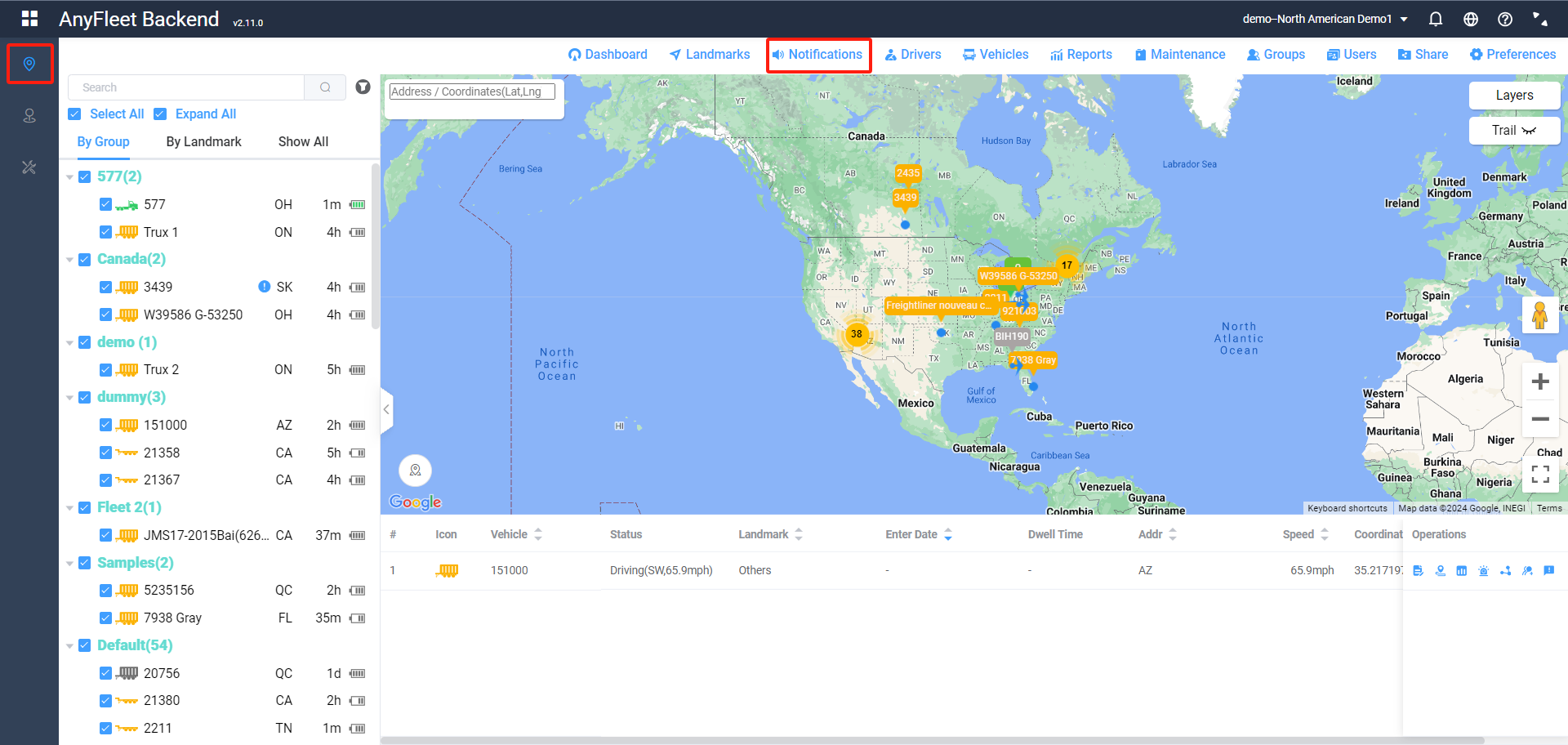Uncheck the Fleet 2(1) group checkbox
The width and height of the screenshot is (1568, 745).
[x=84, y=507]
